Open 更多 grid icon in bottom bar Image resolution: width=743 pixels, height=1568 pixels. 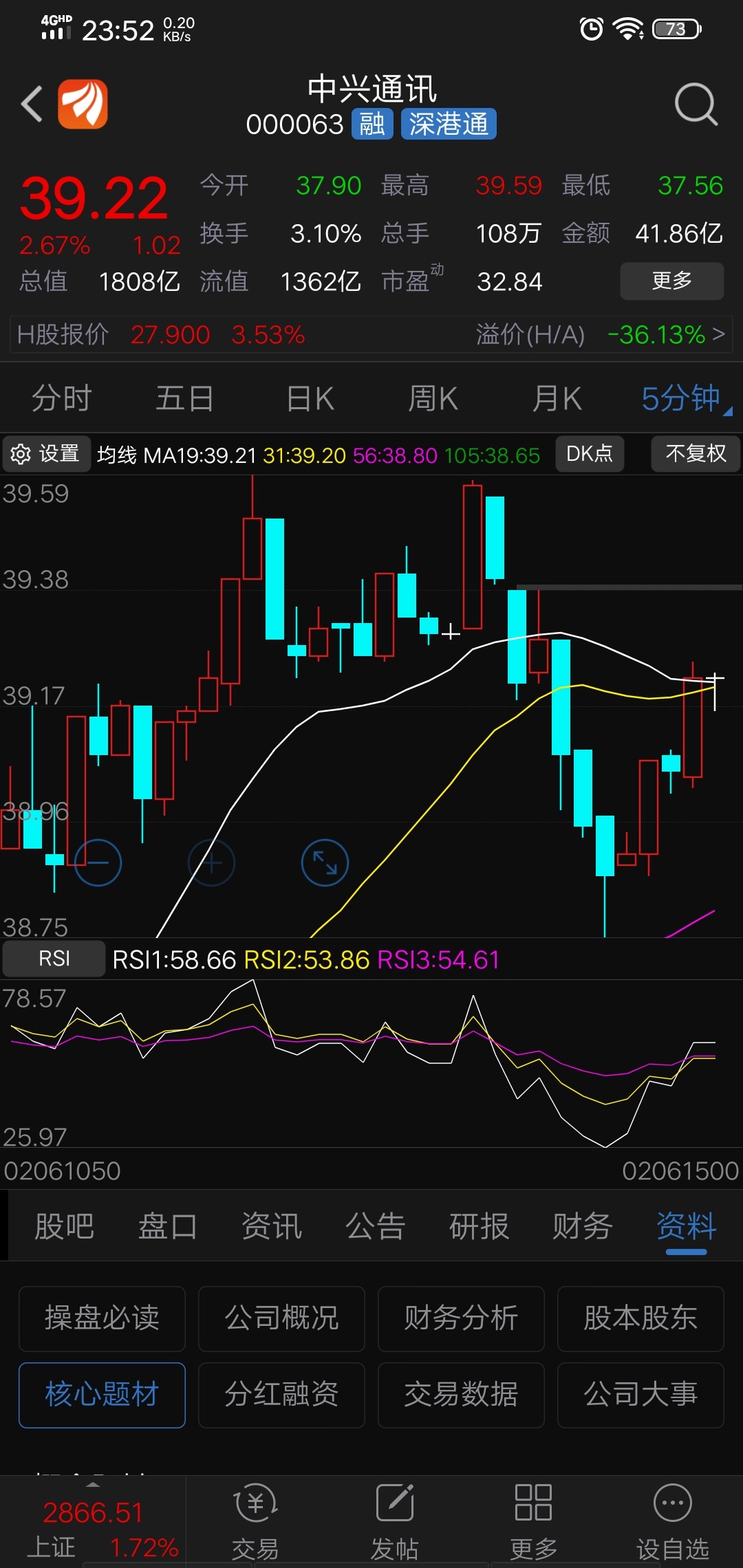point(533,1521)
